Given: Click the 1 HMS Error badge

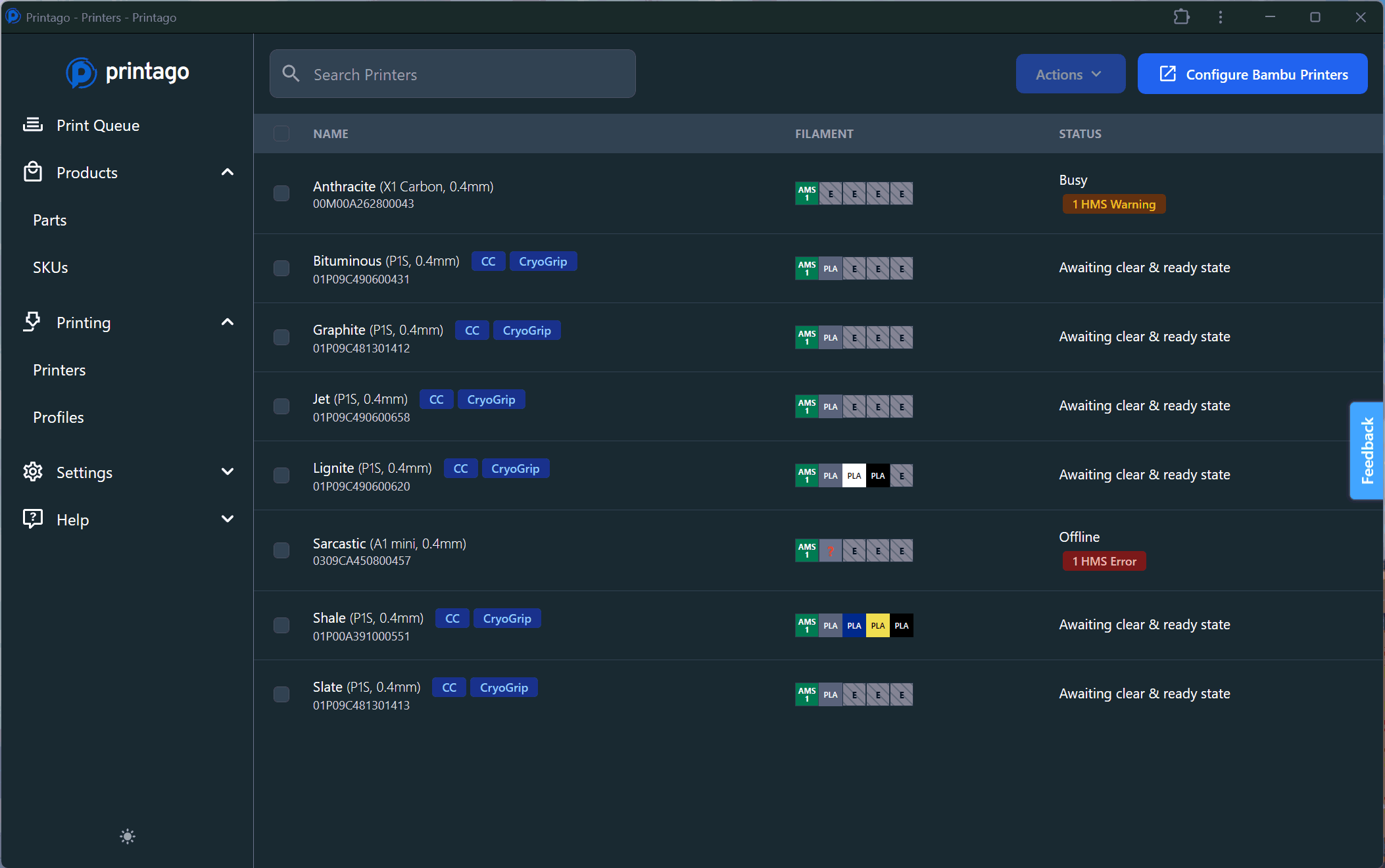Looking at the screenshot, I should coord(1104,562).
